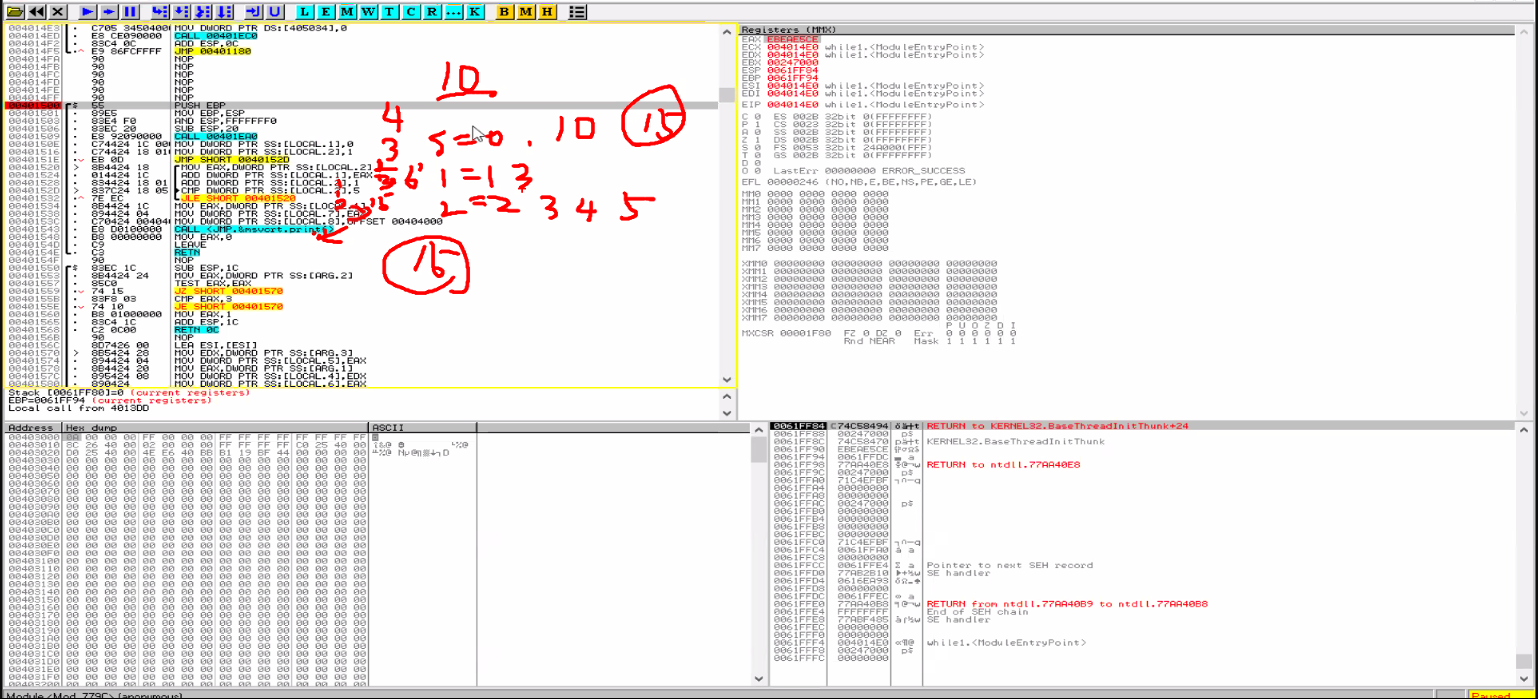Screen dimensions: 1538x699
Task: Show the Windows list (W button)
Action: click(x=367, y=11)
